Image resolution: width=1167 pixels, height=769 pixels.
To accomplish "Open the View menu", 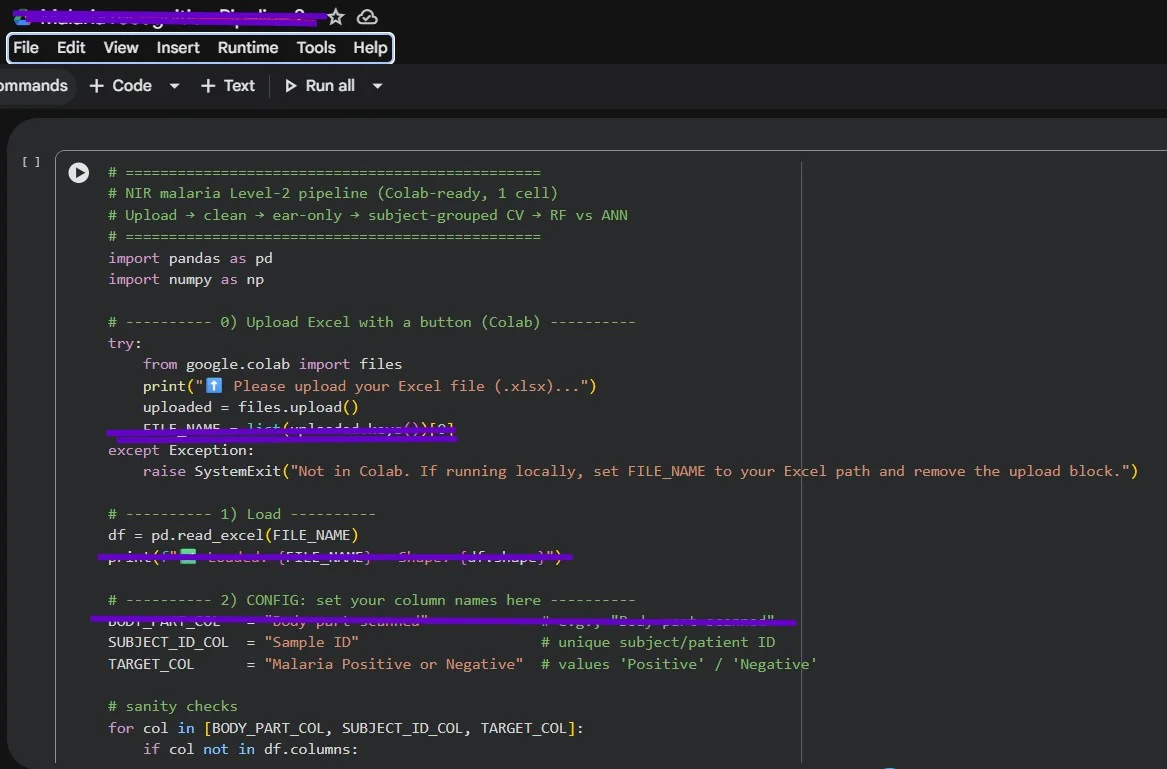I will click(x=121, y=48).
